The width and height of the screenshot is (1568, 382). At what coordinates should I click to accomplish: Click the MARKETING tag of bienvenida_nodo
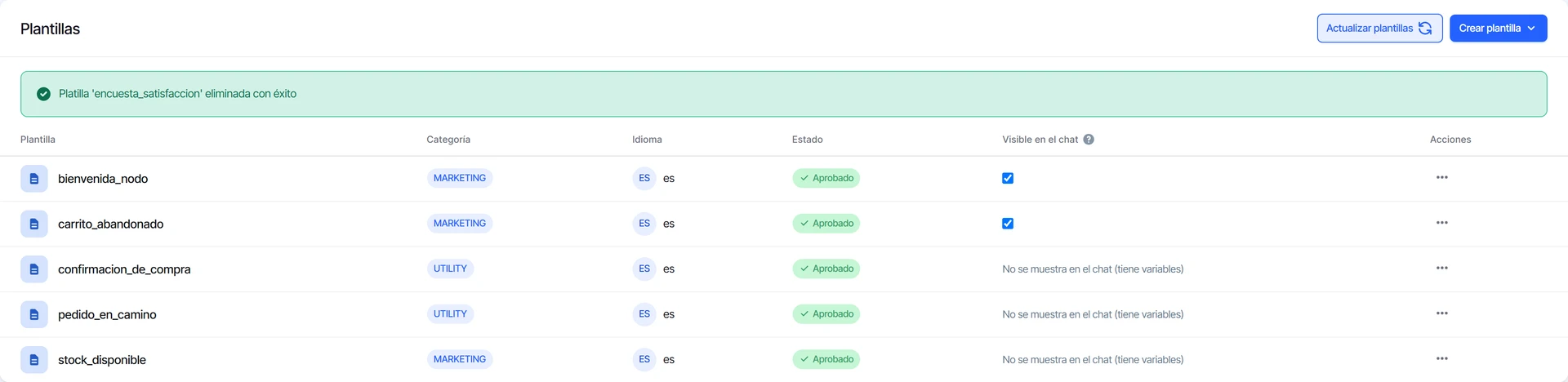click(460, 178)
